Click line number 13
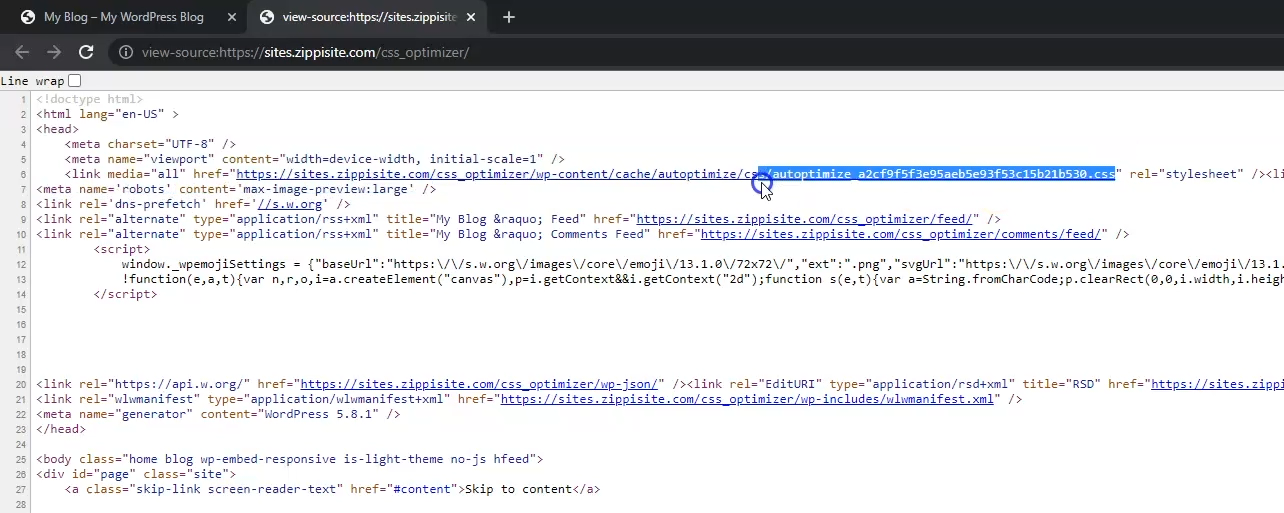The image size is (1284, 513). point(21,279)
